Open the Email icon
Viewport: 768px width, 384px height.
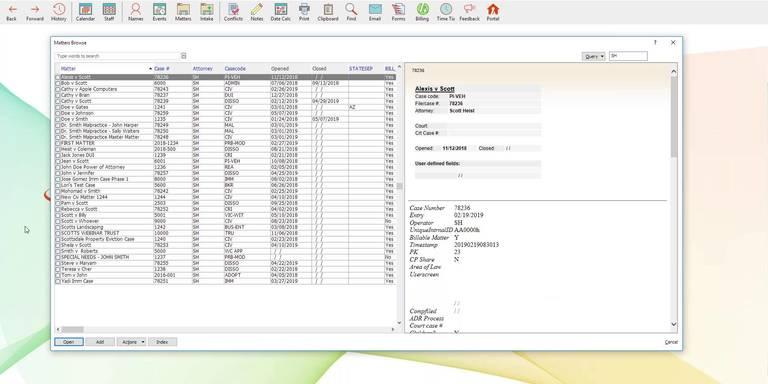[375, 12]
